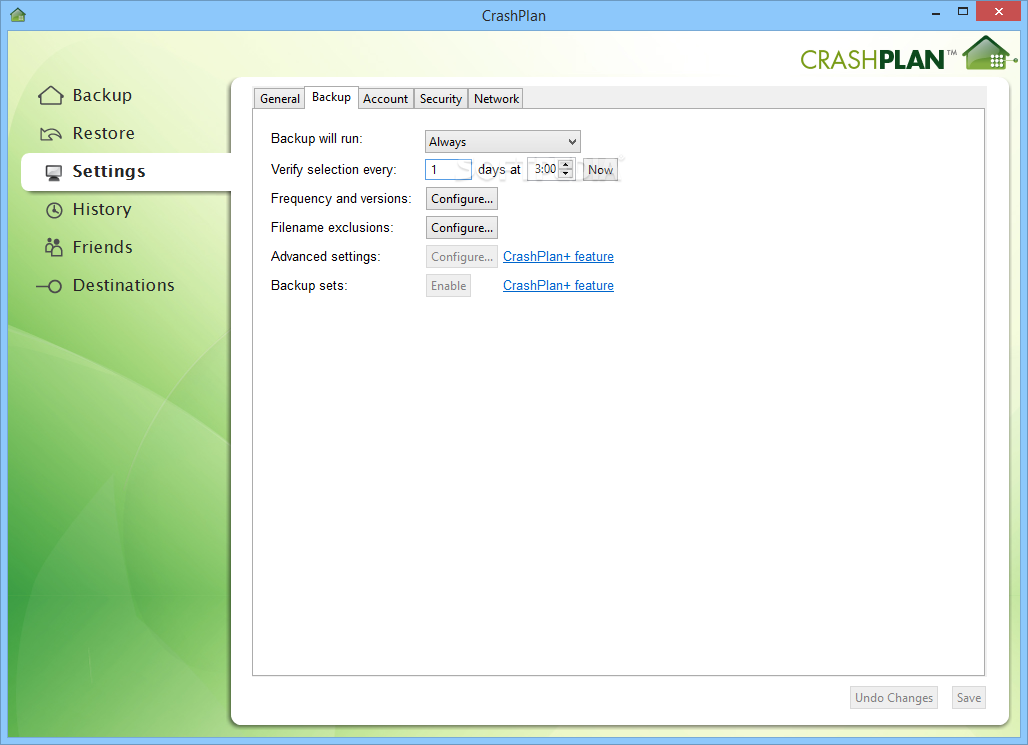Open the Restore section
1028x745 pixels.
click(x=104, y=133)
